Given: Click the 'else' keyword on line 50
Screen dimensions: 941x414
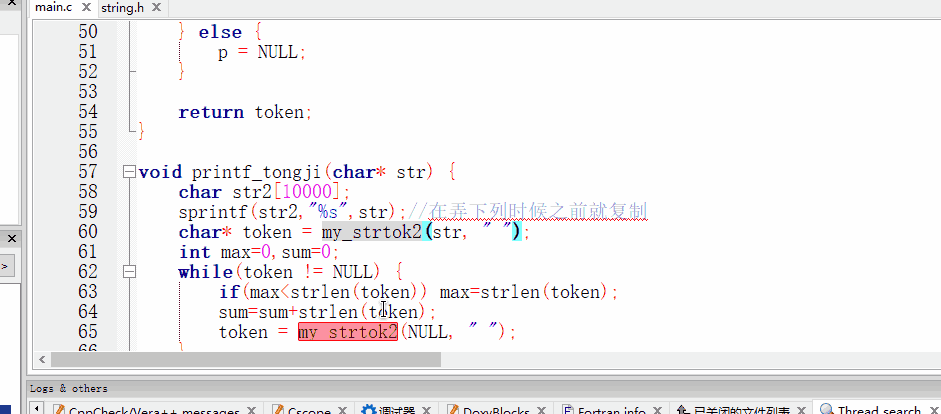Looking at the screenshot, I should coord(220,32).
